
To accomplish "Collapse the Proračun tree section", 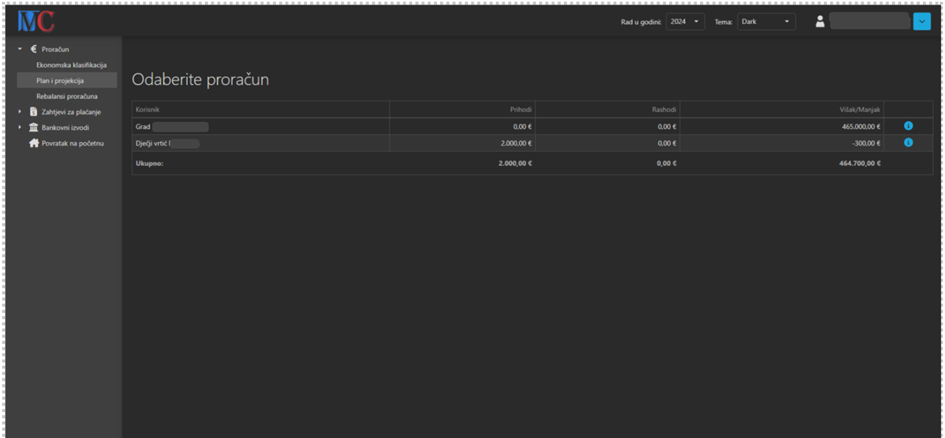I will (x=20, y=49).
